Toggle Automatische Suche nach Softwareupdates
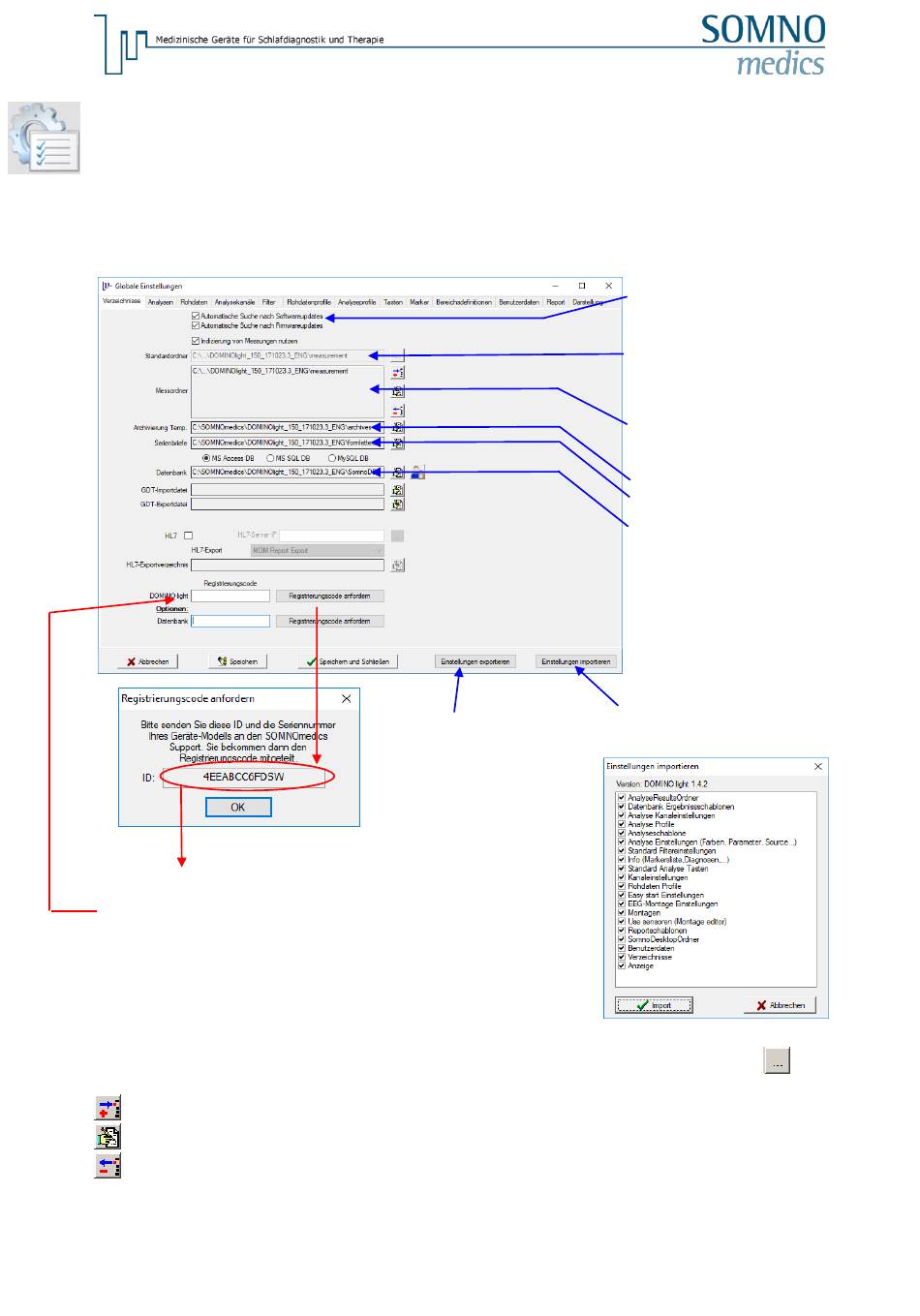Image resolution: width=920 pixels, height=1316 pixels. (x=196, y=317)
